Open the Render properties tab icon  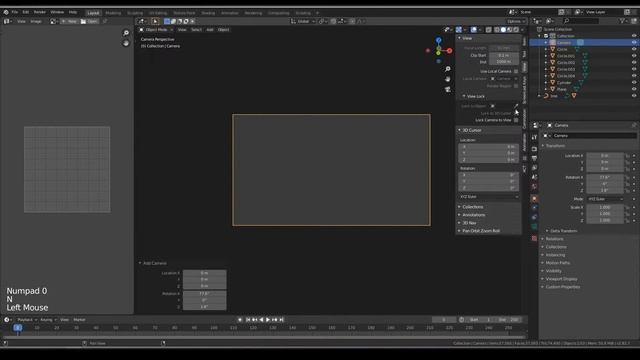point(534,149)
